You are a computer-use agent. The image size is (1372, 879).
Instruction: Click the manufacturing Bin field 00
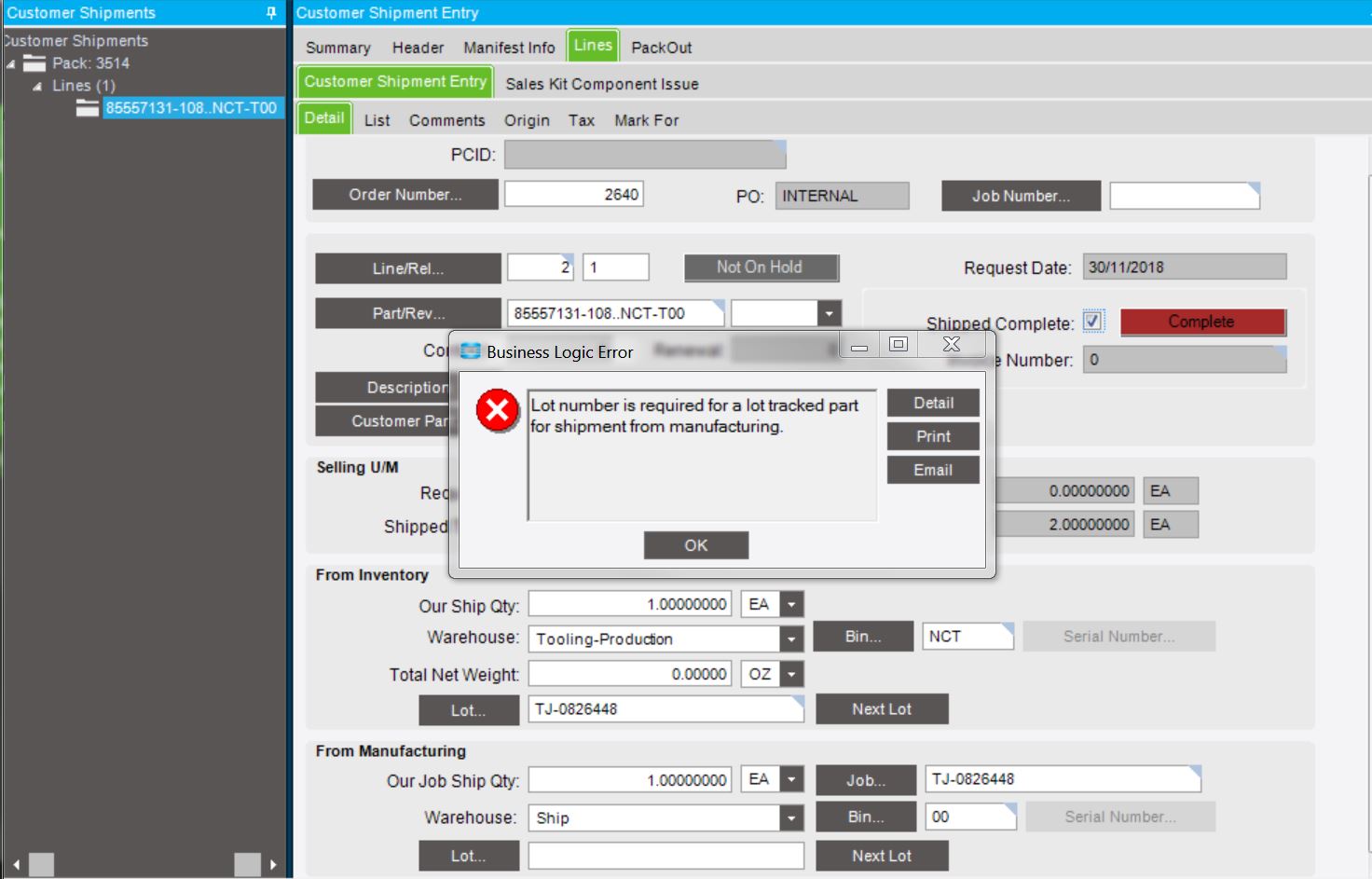click(x=970, y=817)
